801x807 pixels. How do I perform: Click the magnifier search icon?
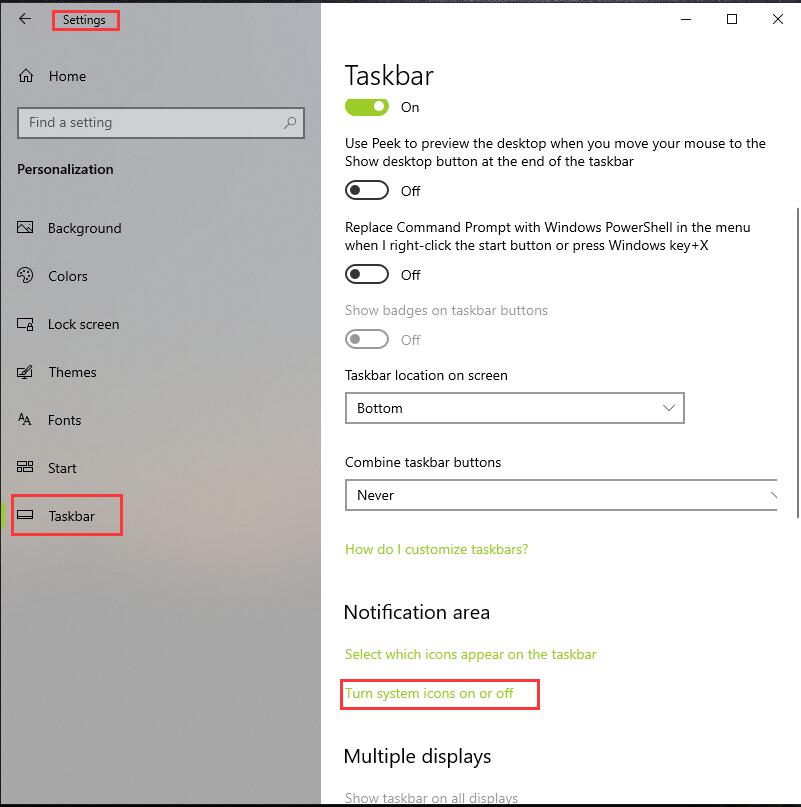290,122
